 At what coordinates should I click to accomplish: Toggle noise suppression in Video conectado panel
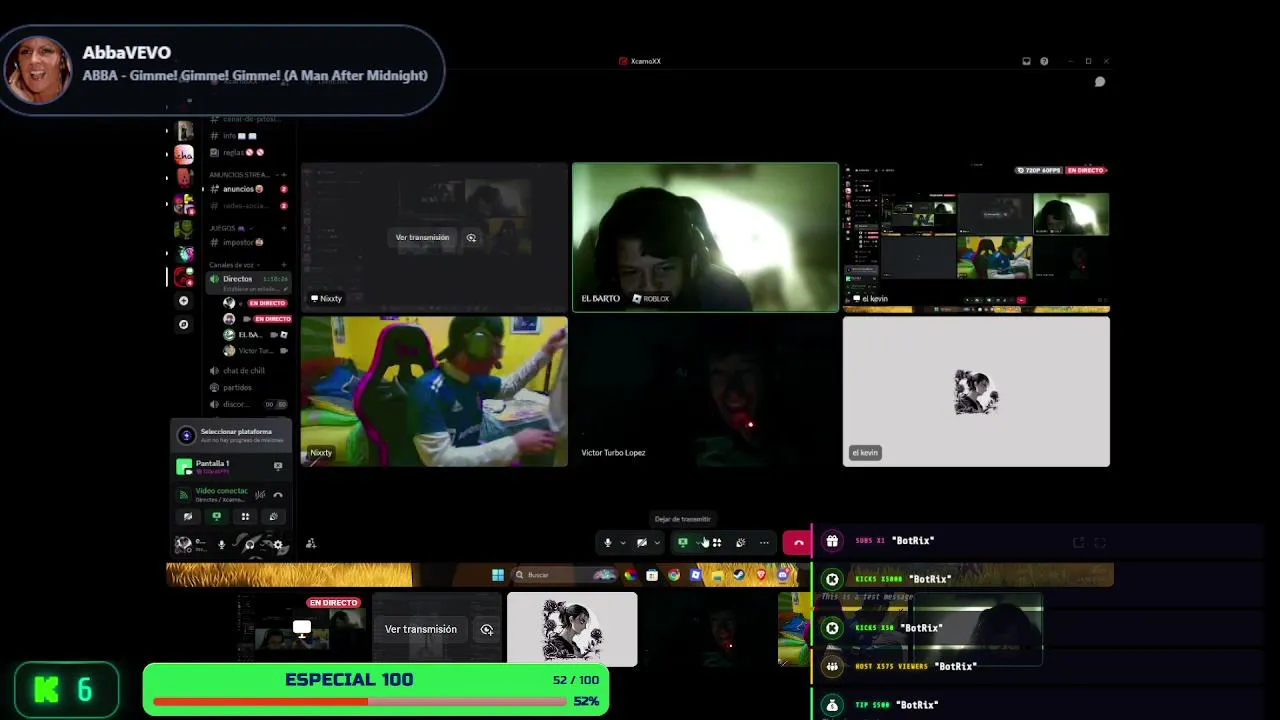tap(260, 495)
